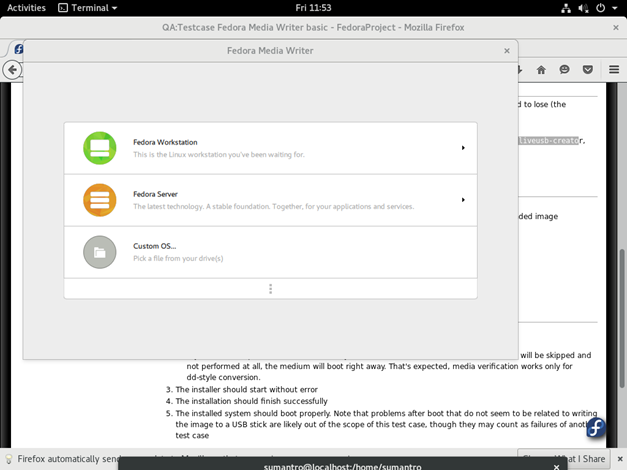Open the Fedora Workstation title entry
Screen dimensions: 627x470
click(x=165, y=142)
